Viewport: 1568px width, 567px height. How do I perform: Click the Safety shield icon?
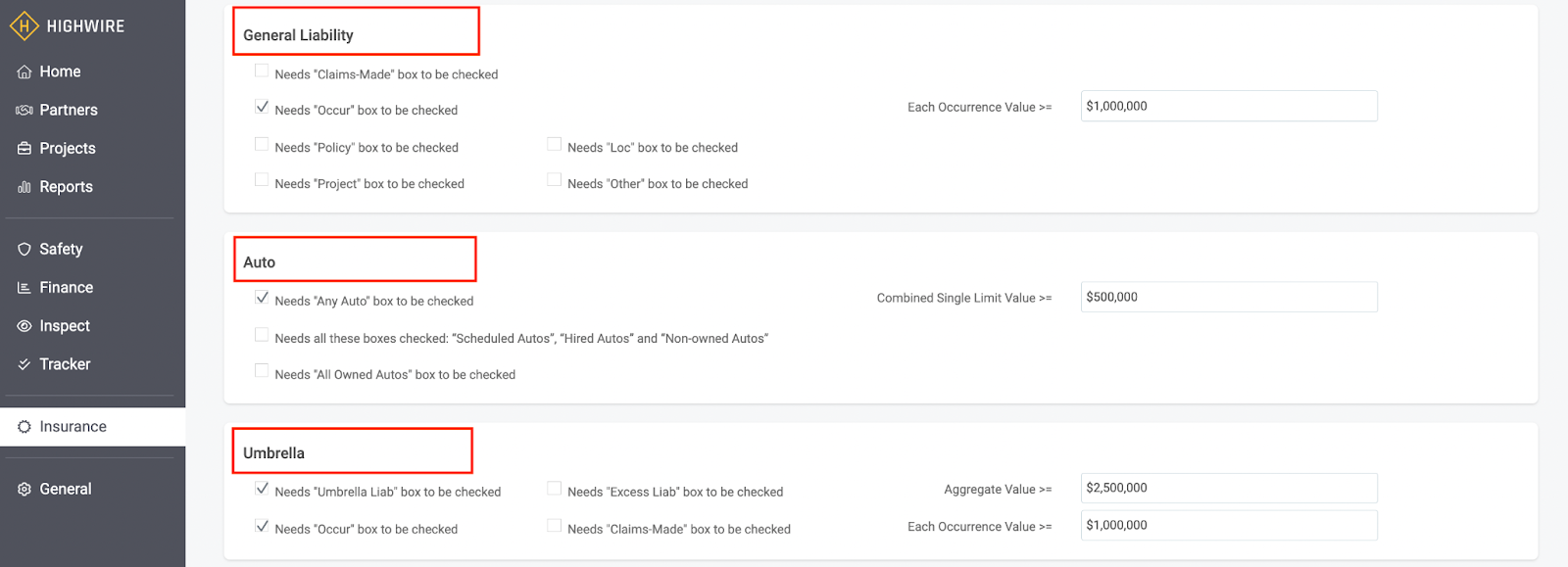pos(24,250)
